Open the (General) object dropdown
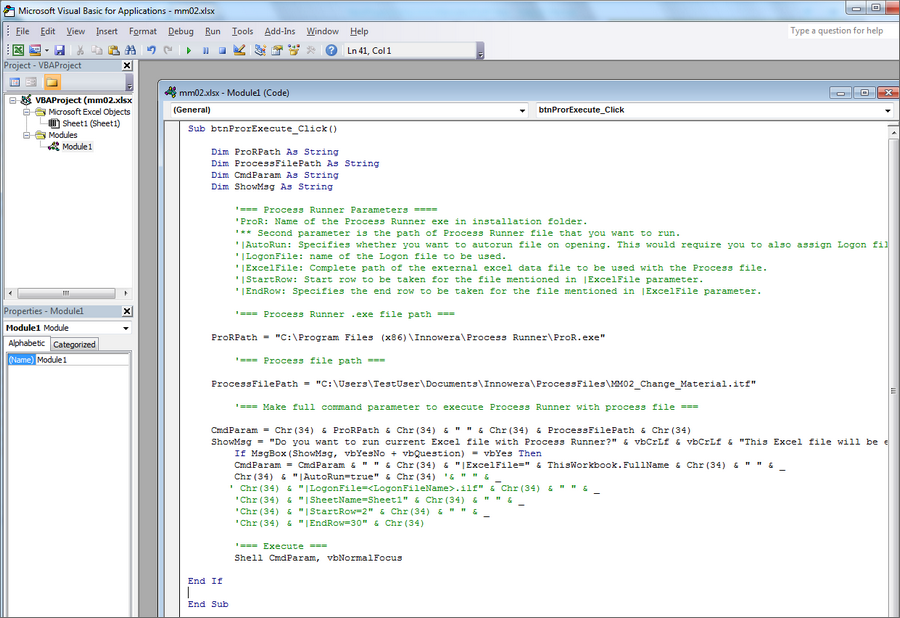This screenshot has width=900, height=618. tap(525, 109)
